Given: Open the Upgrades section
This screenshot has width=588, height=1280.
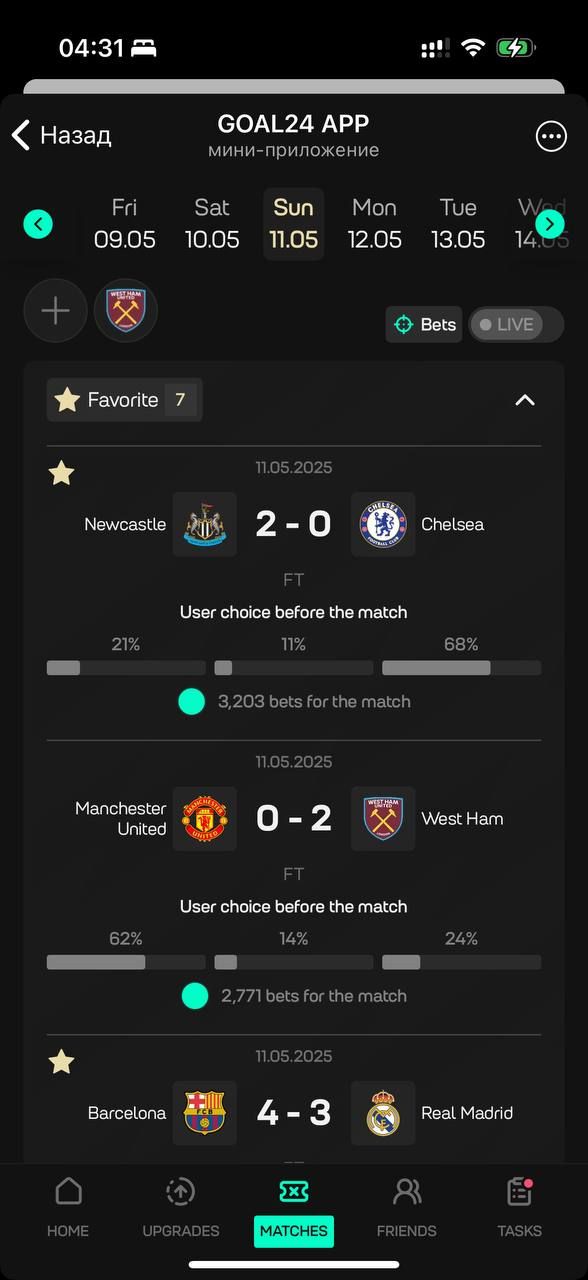Looking at the screenshot, I should [181, 1207].
